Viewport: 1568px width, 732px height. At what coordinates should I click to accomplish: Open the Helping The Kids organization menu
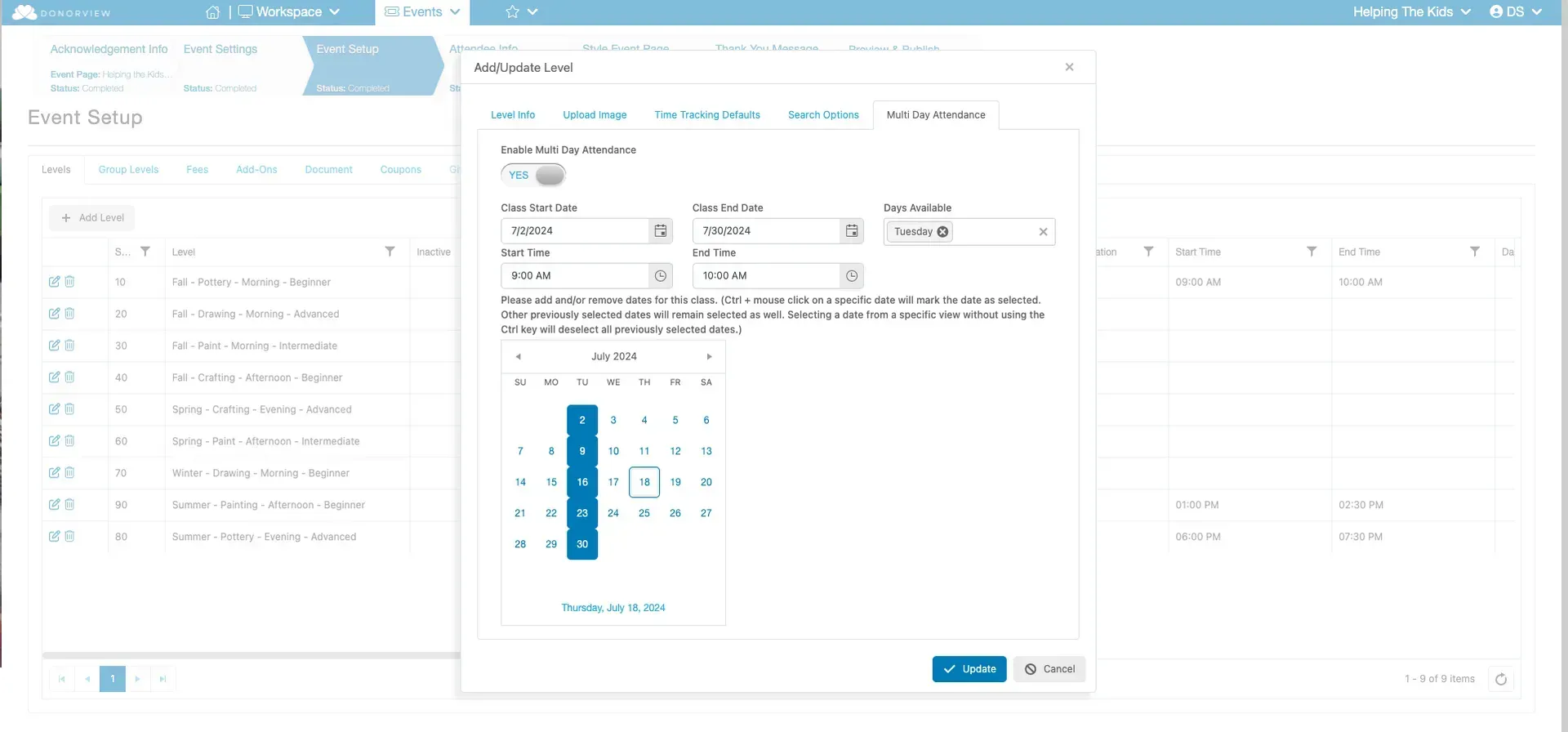[x=1411, y=12]
